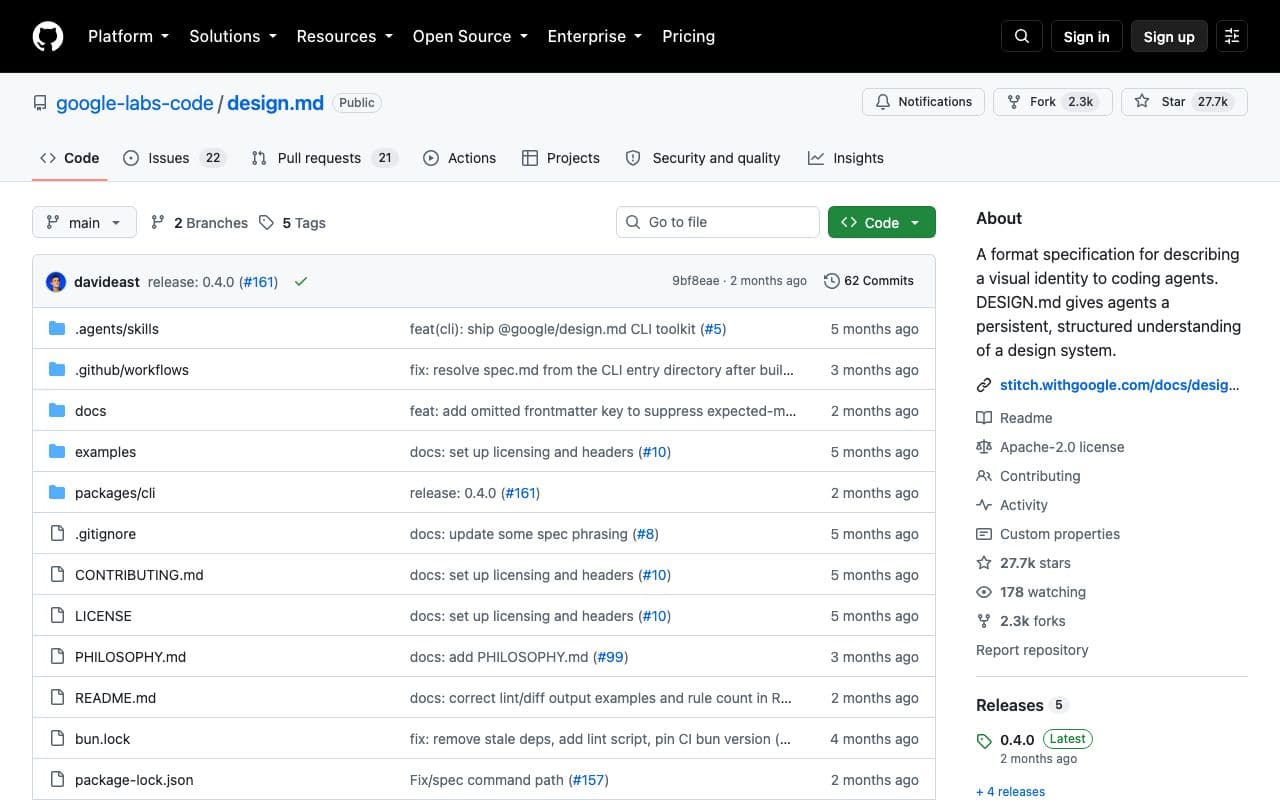Click the Sign up button
1280x800 pixels.
(x=1169, y=36)
